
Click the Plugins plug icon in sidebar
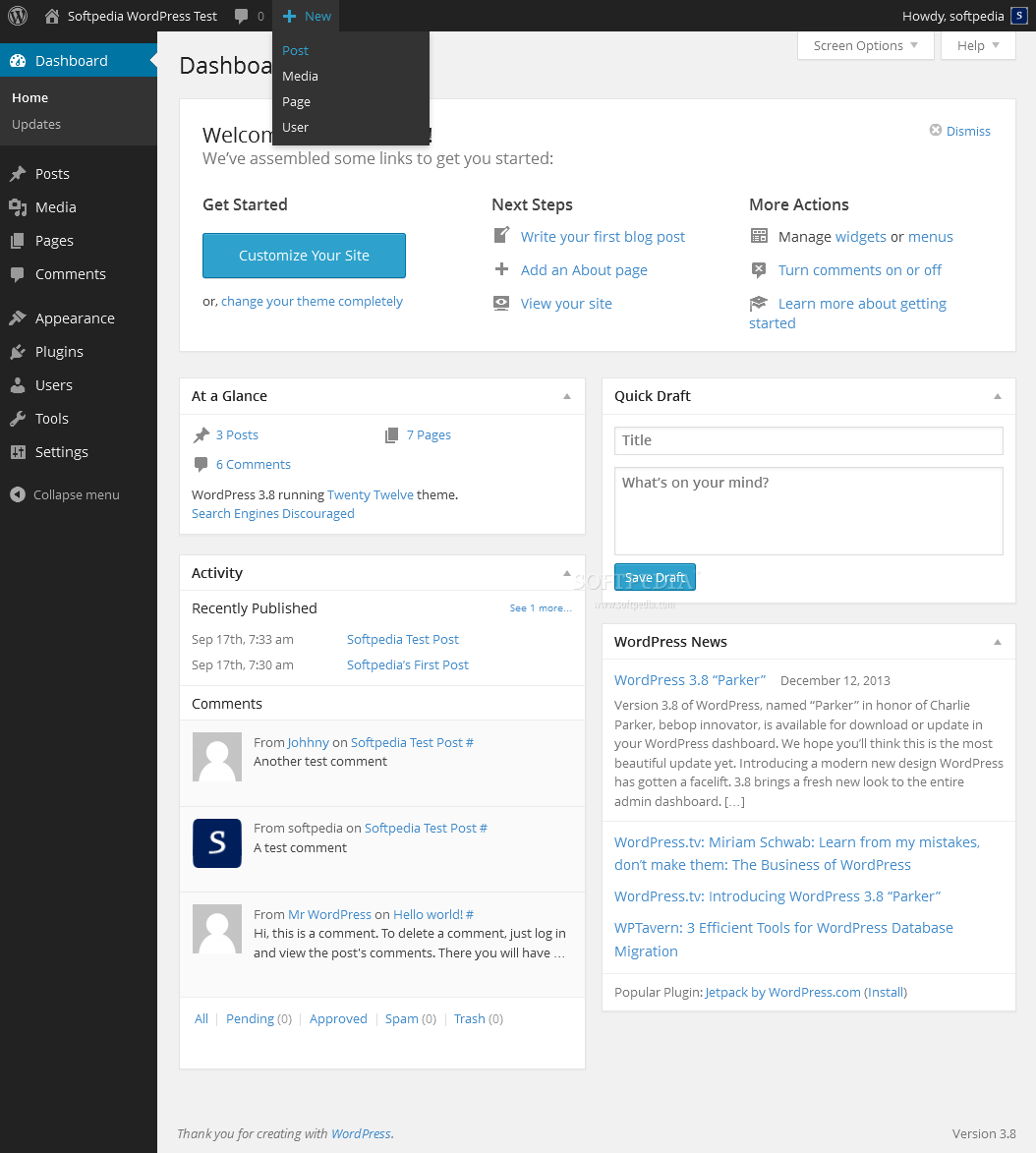click(18, 352)
